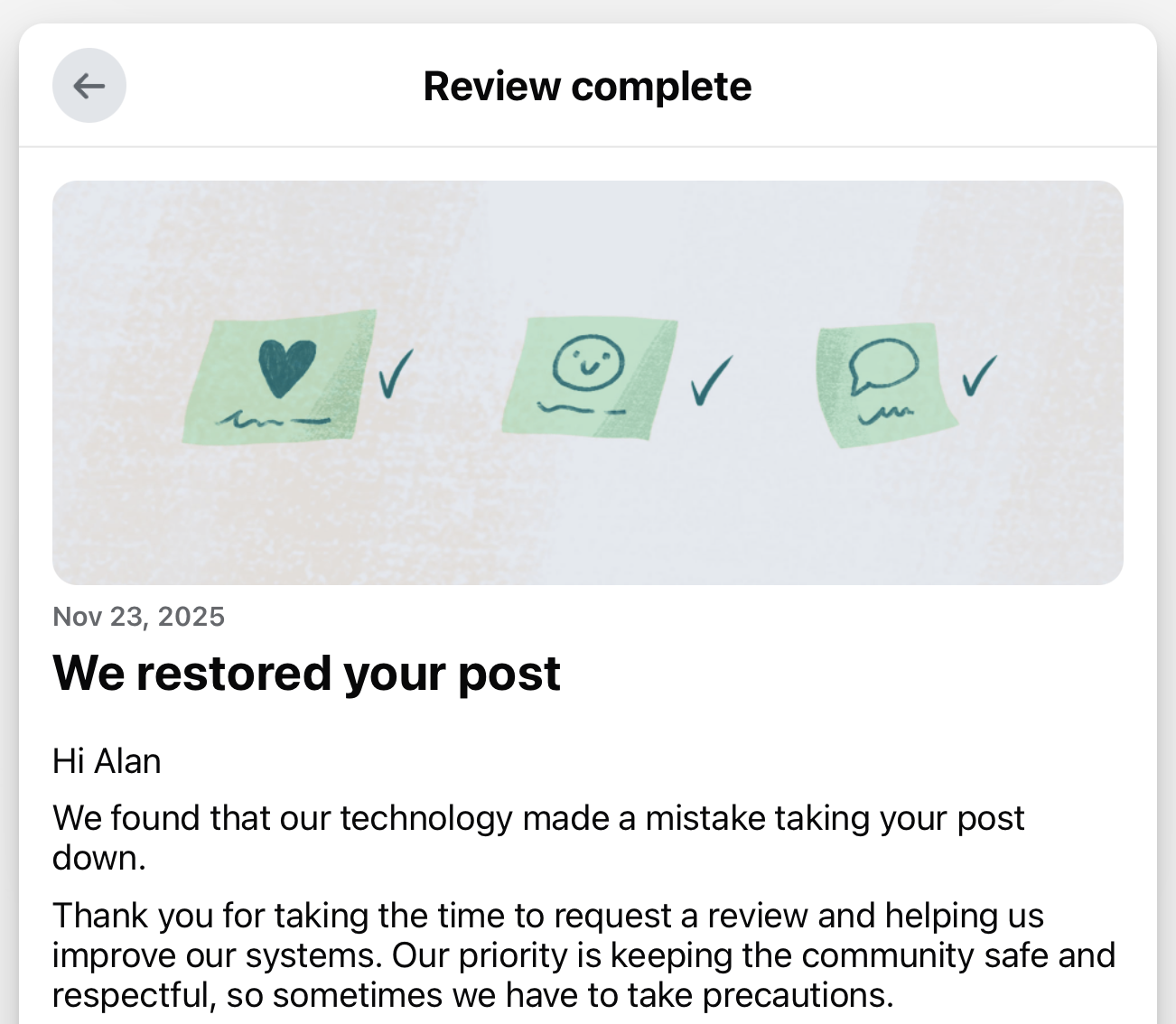This screenshot has height=1024, width=1176.
Task: Click the Review complete header title
Action: click(587, 85)
